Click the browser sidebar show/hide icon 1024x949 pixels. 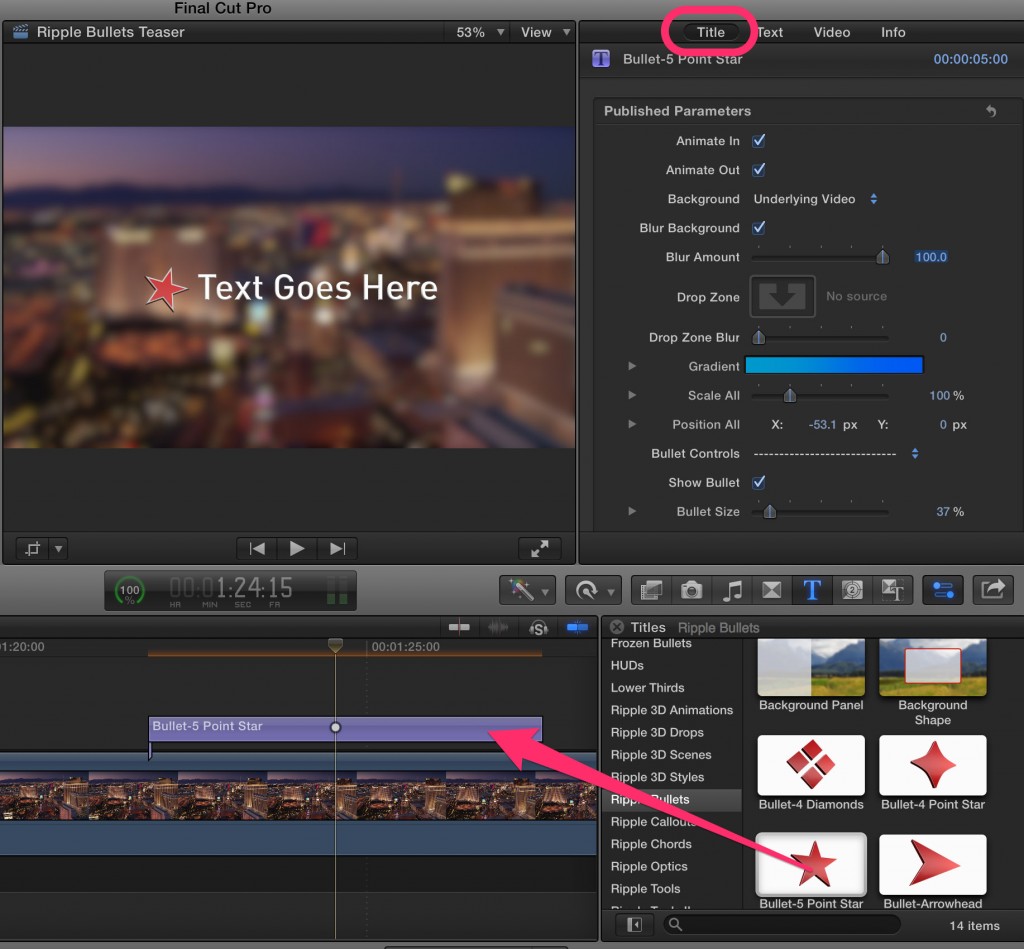coord(634,925)
